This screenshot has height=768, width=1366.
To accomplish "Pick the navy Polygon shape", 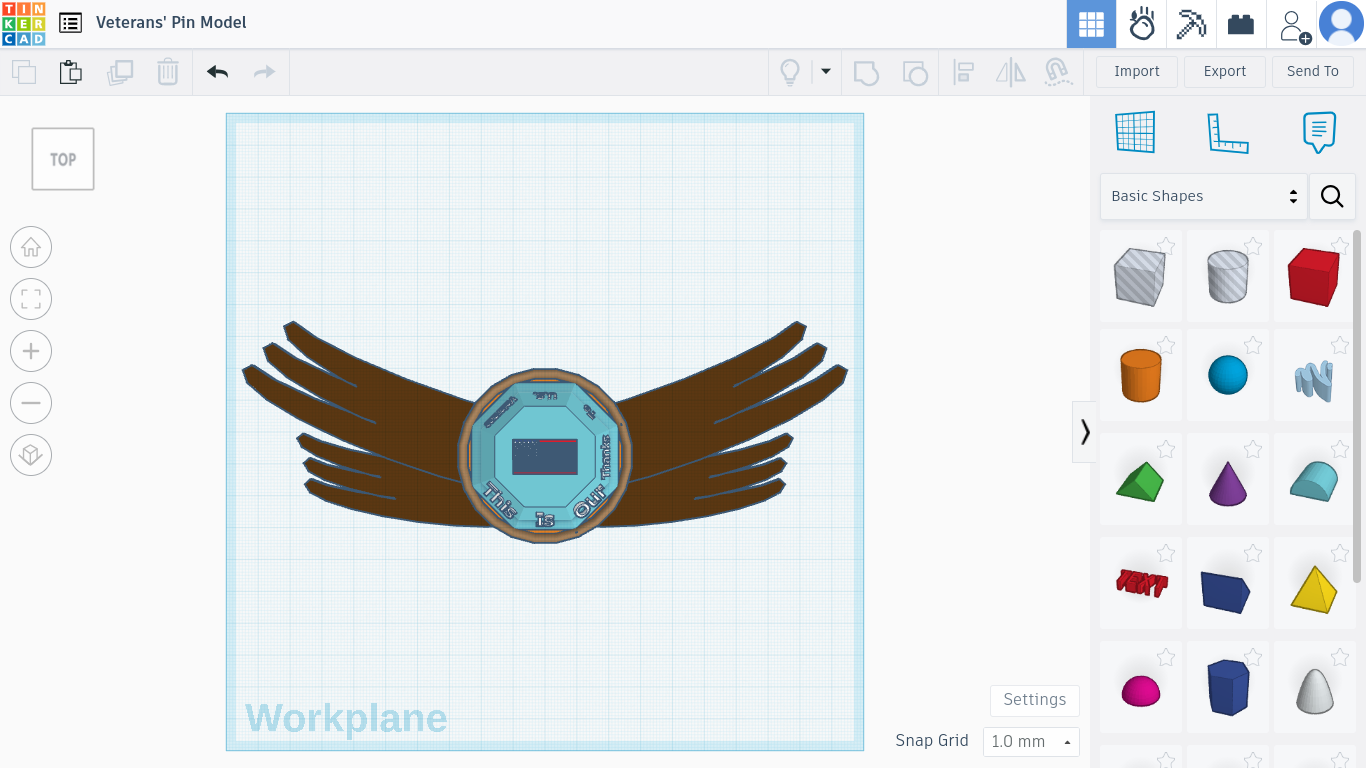I will (x=1228, y=686).
